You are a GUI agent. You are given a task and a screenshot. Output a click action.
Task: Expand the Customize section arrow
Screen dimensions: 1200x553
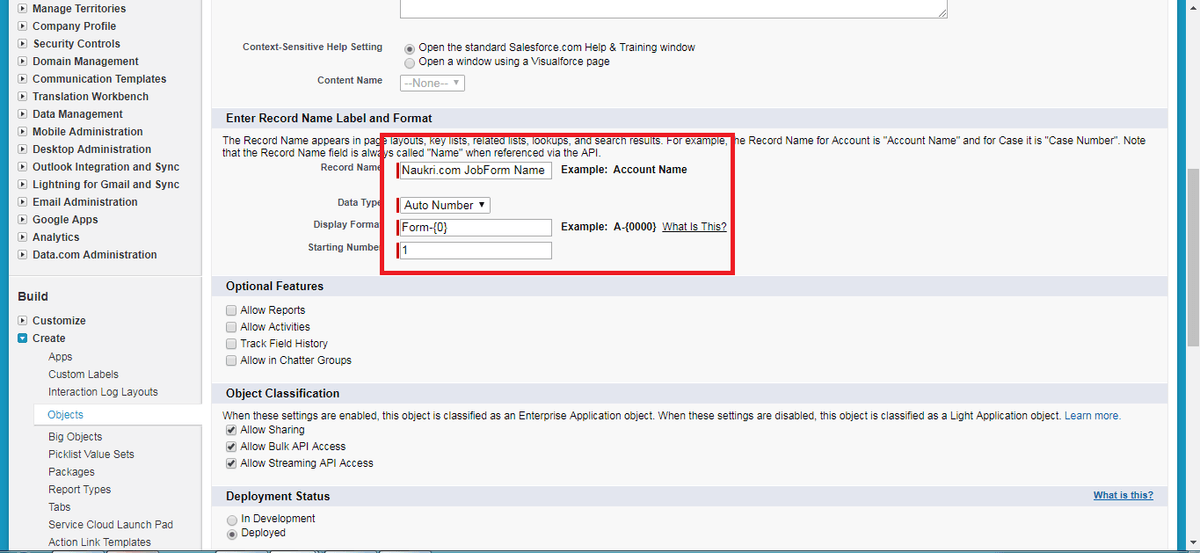click(x=23, y=321)
